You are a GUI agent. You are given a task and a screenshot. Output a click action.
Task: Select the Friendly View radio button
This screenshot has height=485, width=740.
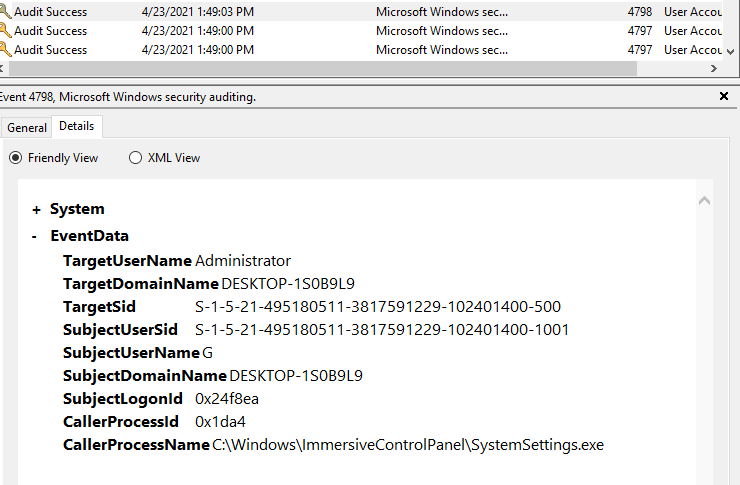(16, 158)
